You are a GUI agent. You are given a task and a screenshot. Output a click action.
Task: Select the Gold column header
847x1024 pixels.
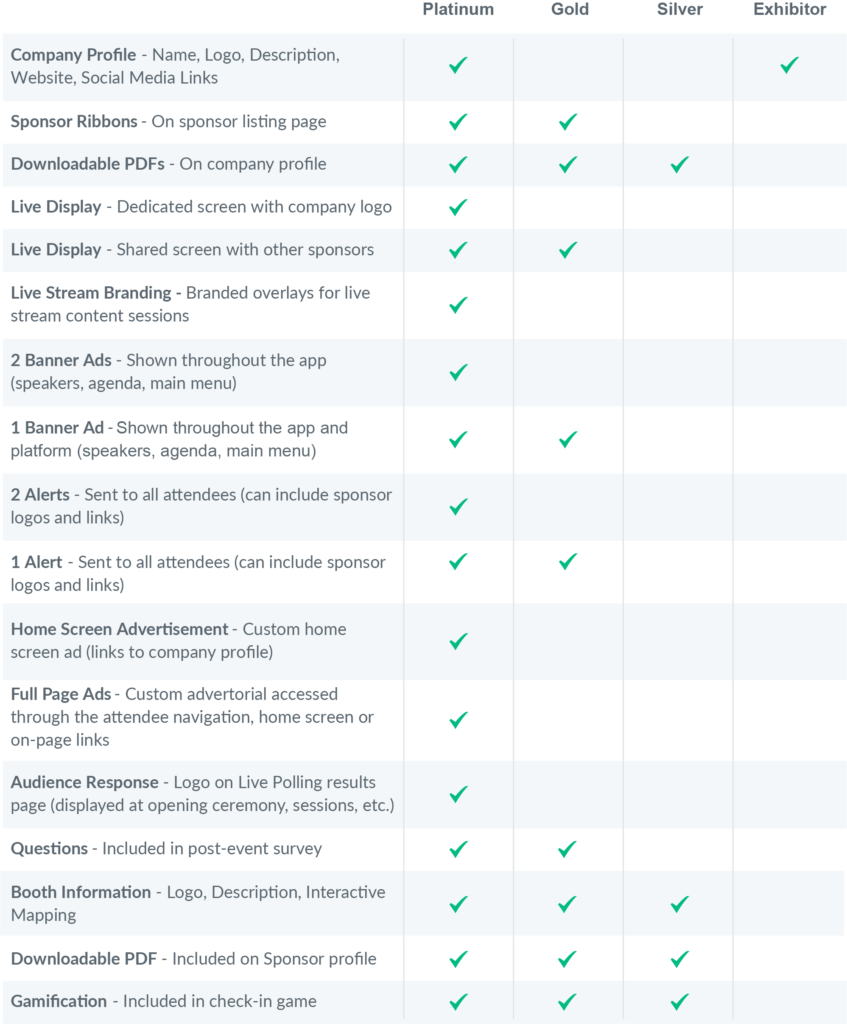coord(569,9)
